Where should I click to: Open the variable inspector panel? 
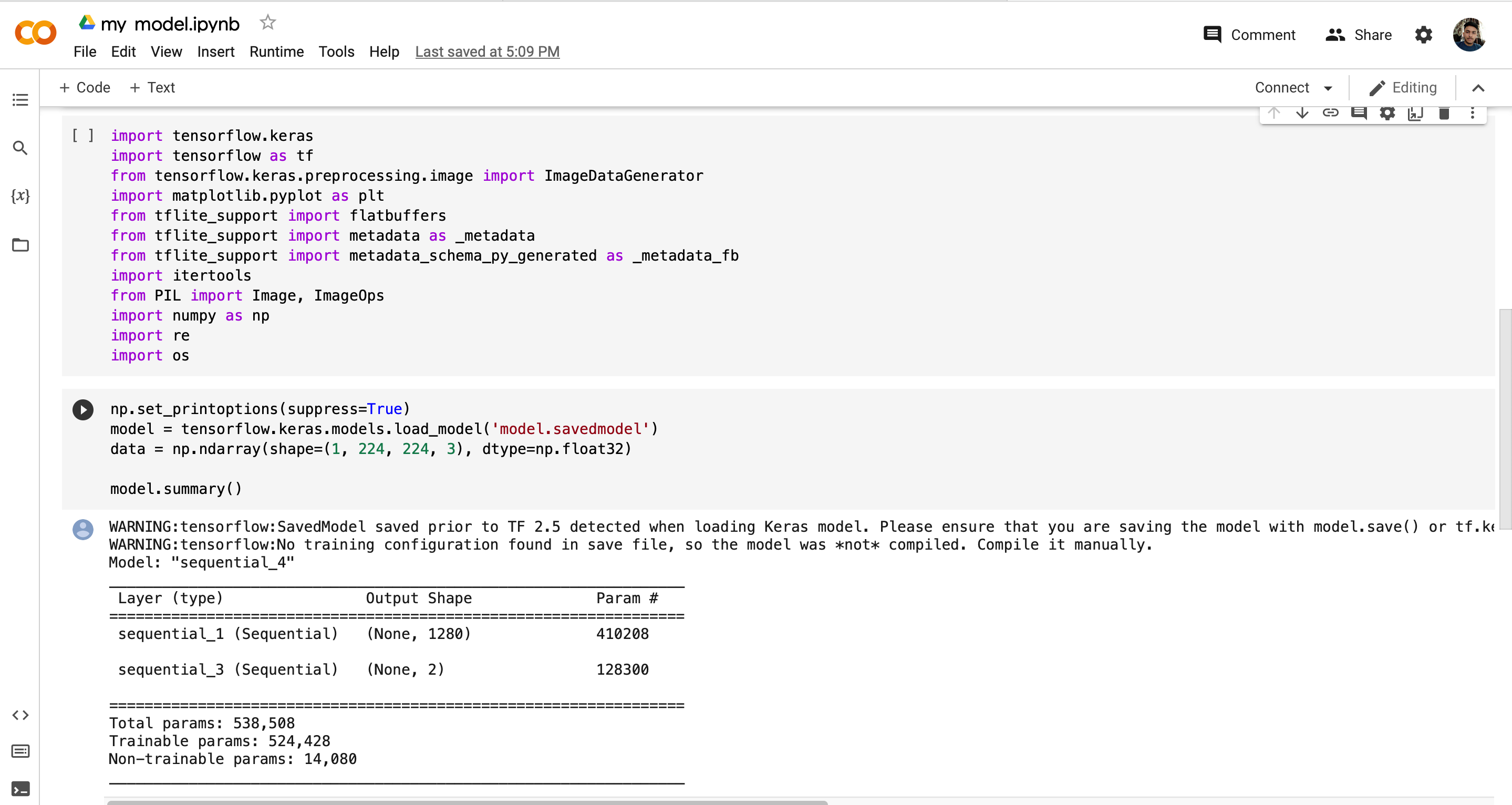(x=20, y=197)
